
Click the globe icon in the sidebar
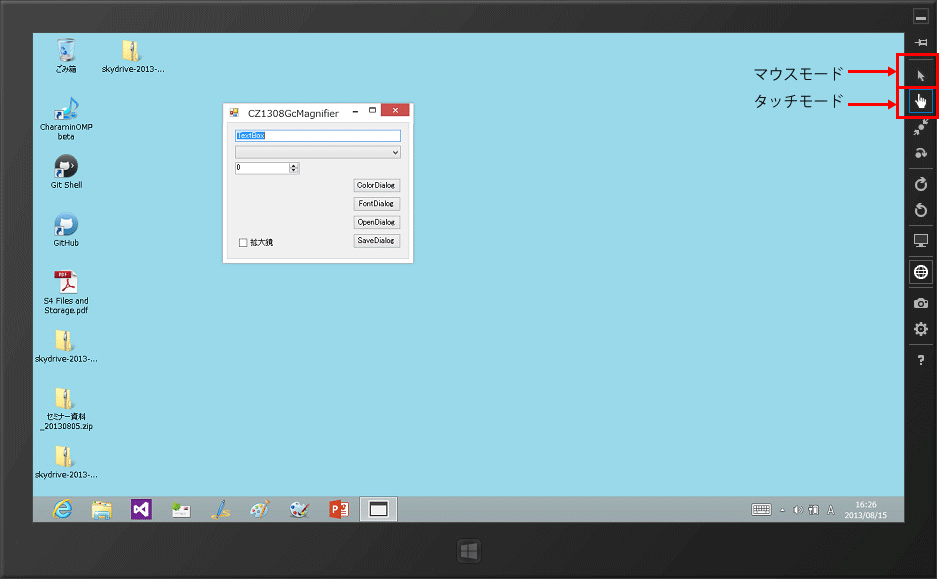tap(920, 271)
